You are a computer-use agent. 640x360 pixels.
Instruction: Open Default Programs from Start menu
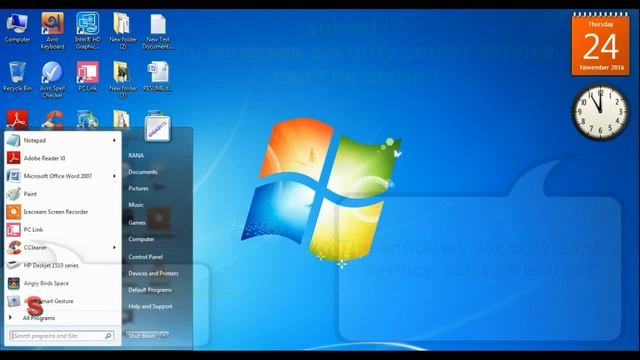(x=150, y=290)
